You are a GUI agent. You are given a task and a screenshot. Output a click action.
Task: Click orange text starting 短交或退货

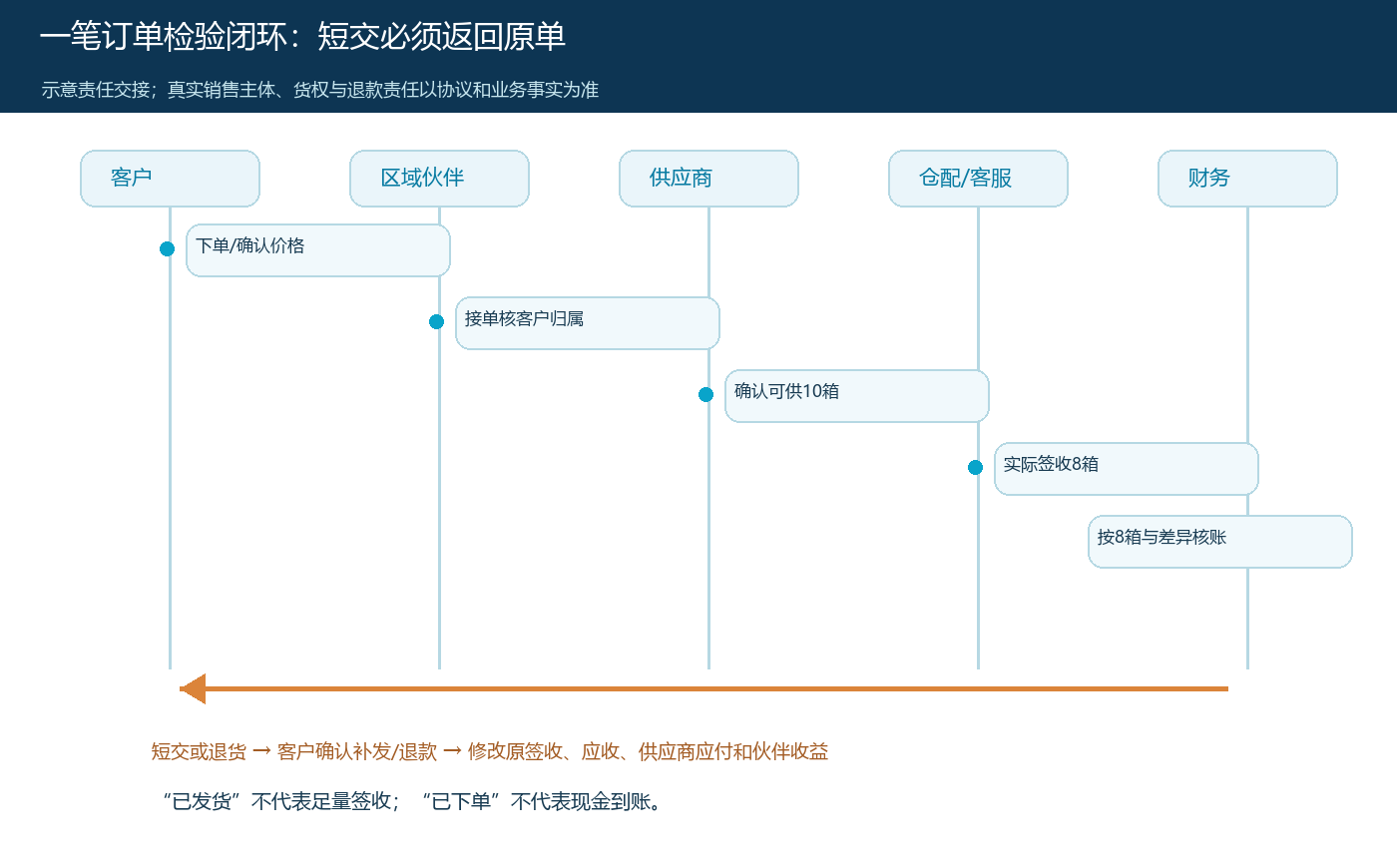[490, 751]
